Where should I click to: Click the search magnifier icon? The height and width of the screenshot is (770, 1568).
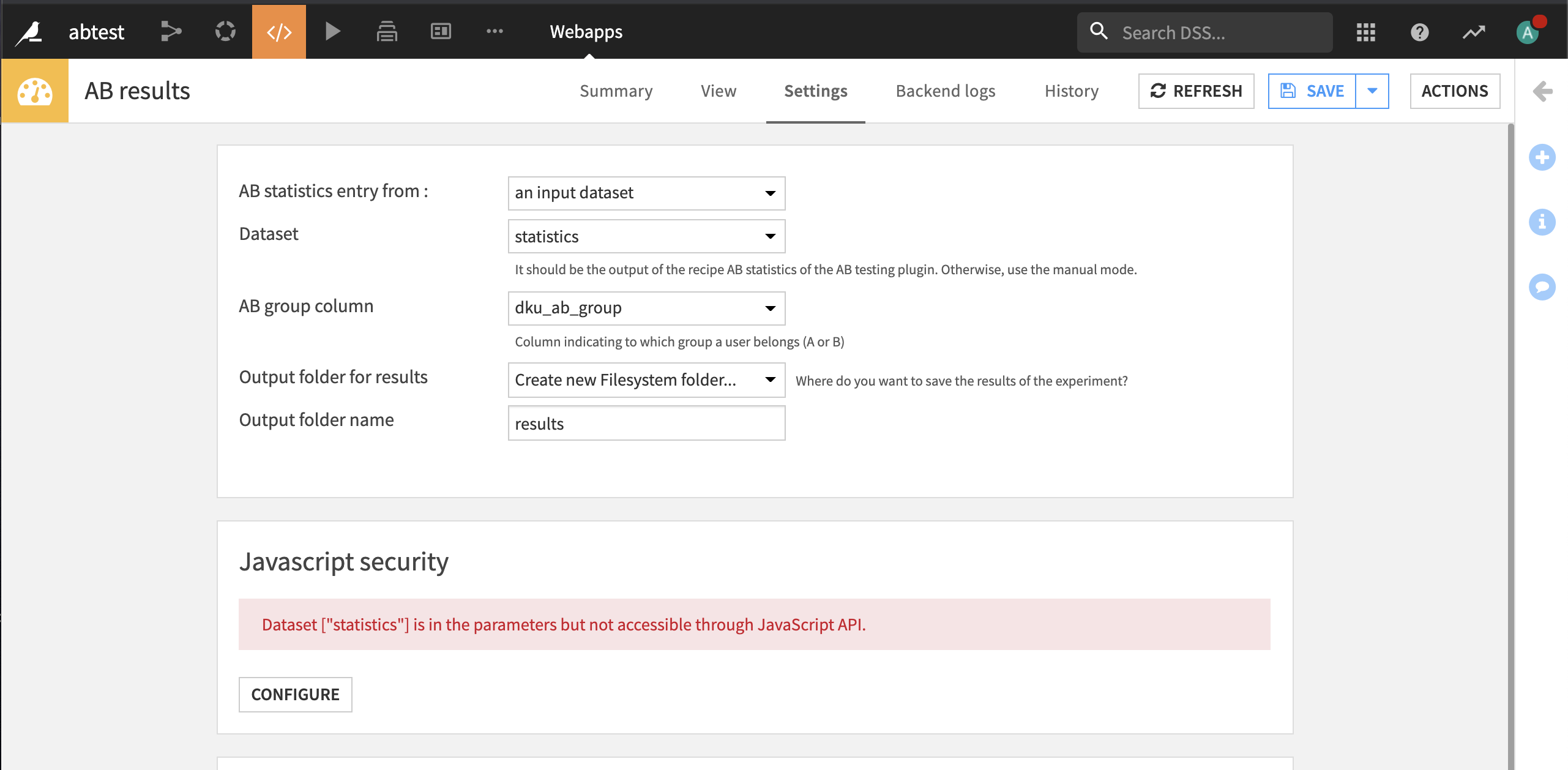(1099, 31)
